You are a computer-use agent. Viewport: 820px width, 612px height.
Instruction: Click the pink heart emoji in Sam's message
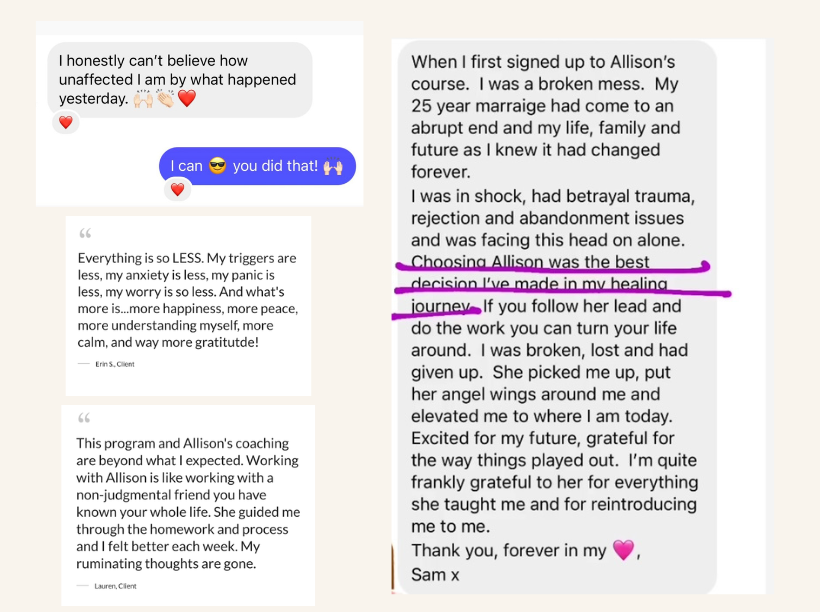pos(623,550)
